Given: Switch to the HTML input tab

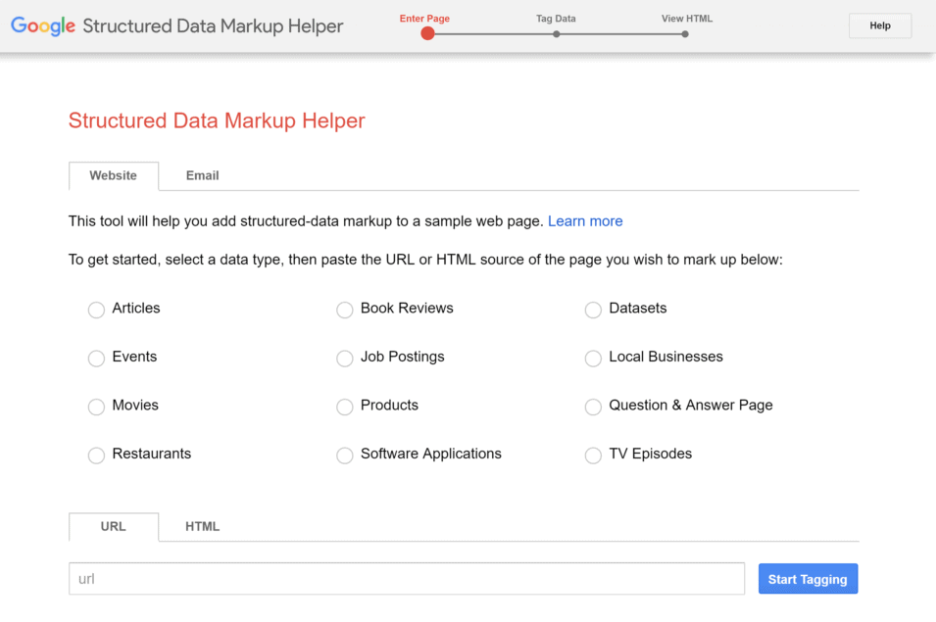Looking at the screenshot, I should [201, 526].
